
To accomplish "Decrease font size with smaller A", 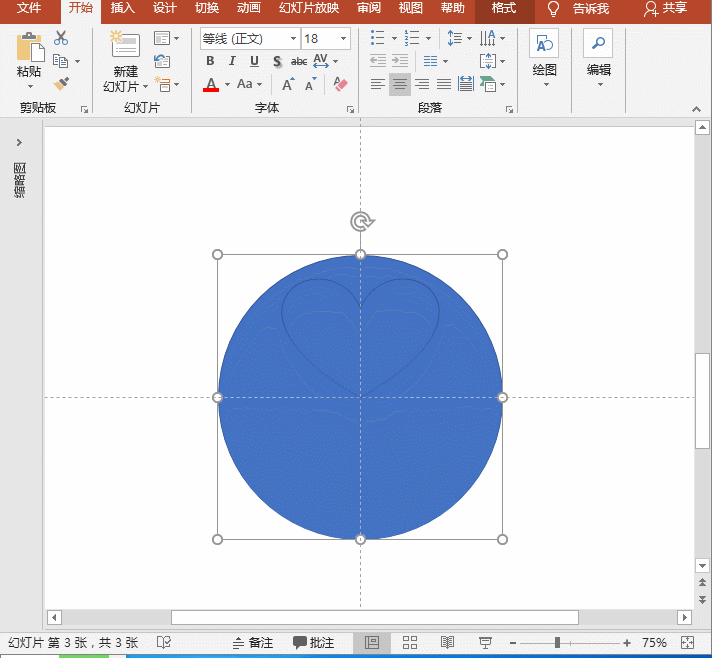I will (x=311, y=84).
